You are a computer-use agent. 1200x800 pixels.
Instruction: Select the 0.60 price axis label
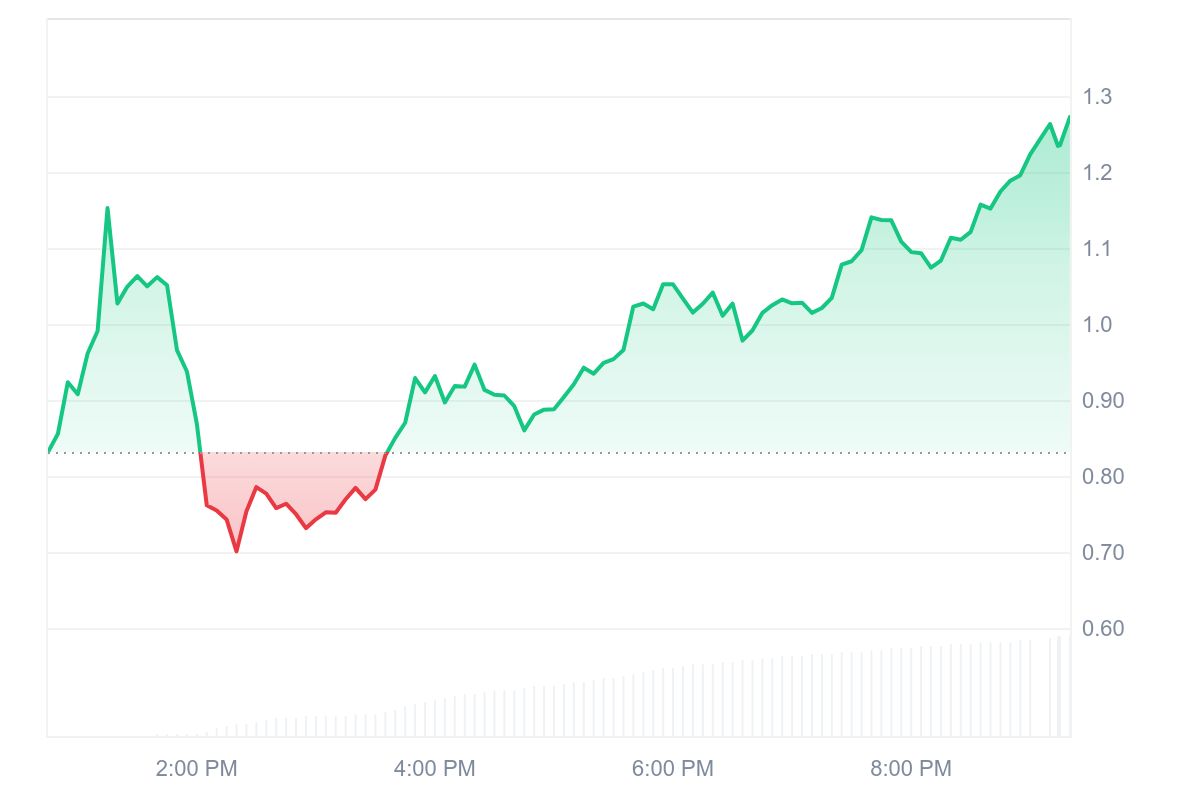[1102, 629]
